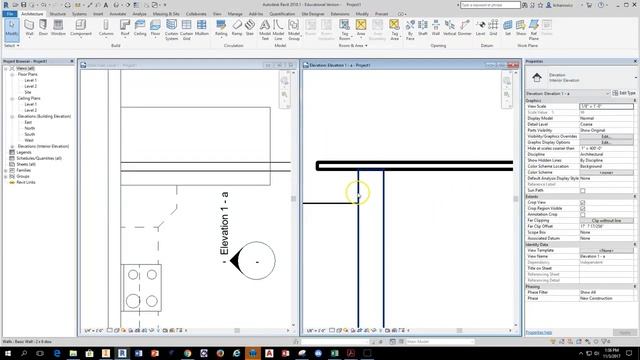Click the Ref Plane tool

click(x=534, y=30)
